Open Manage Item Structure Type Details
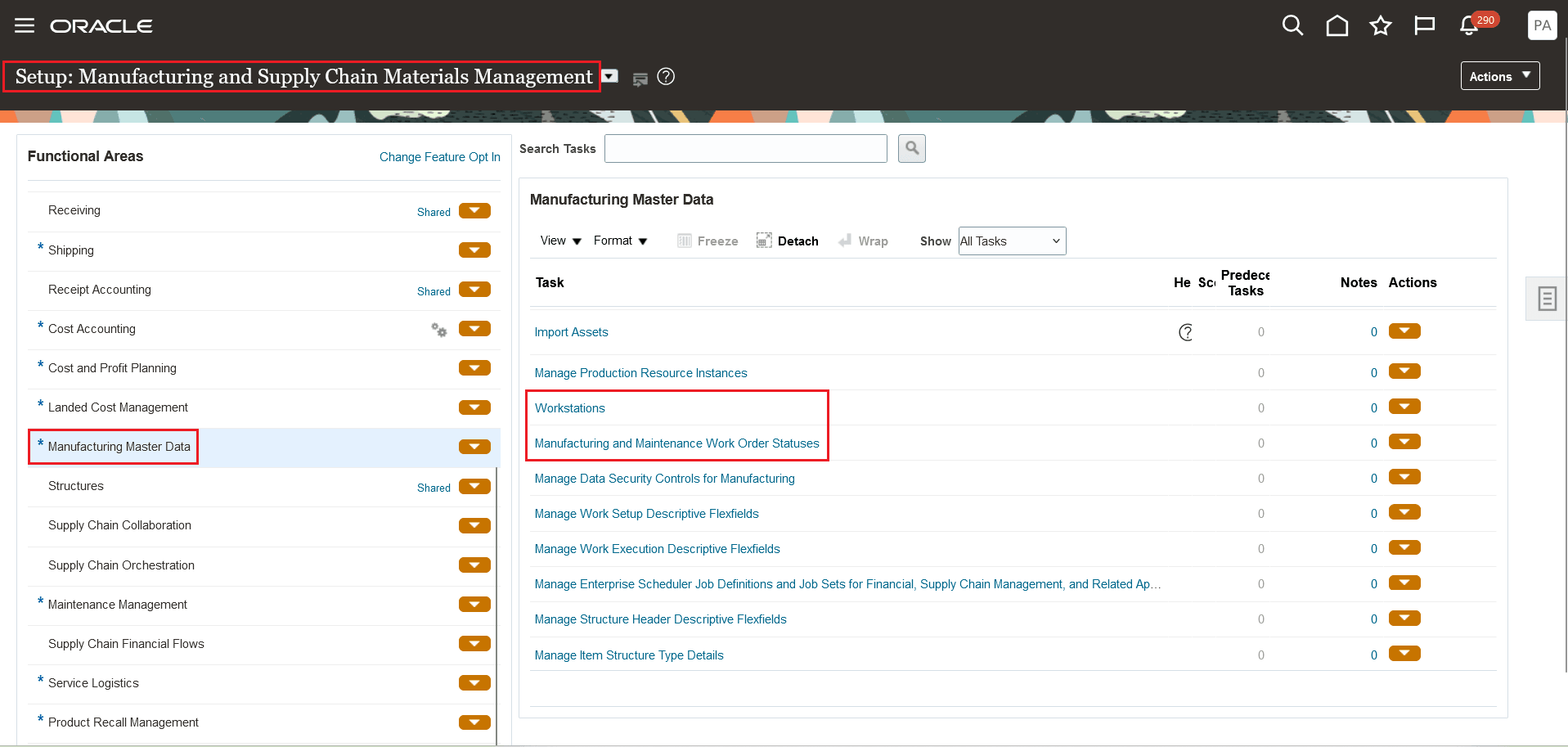The width and height of the screenshot is (1568, 747). pos(629,655)
